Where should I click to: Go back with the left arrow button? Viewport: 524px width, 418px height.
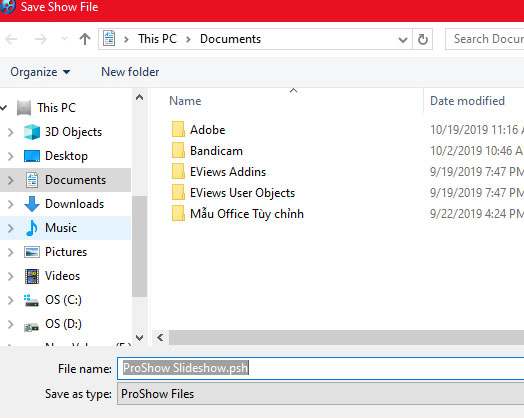[x=11, y=39]
